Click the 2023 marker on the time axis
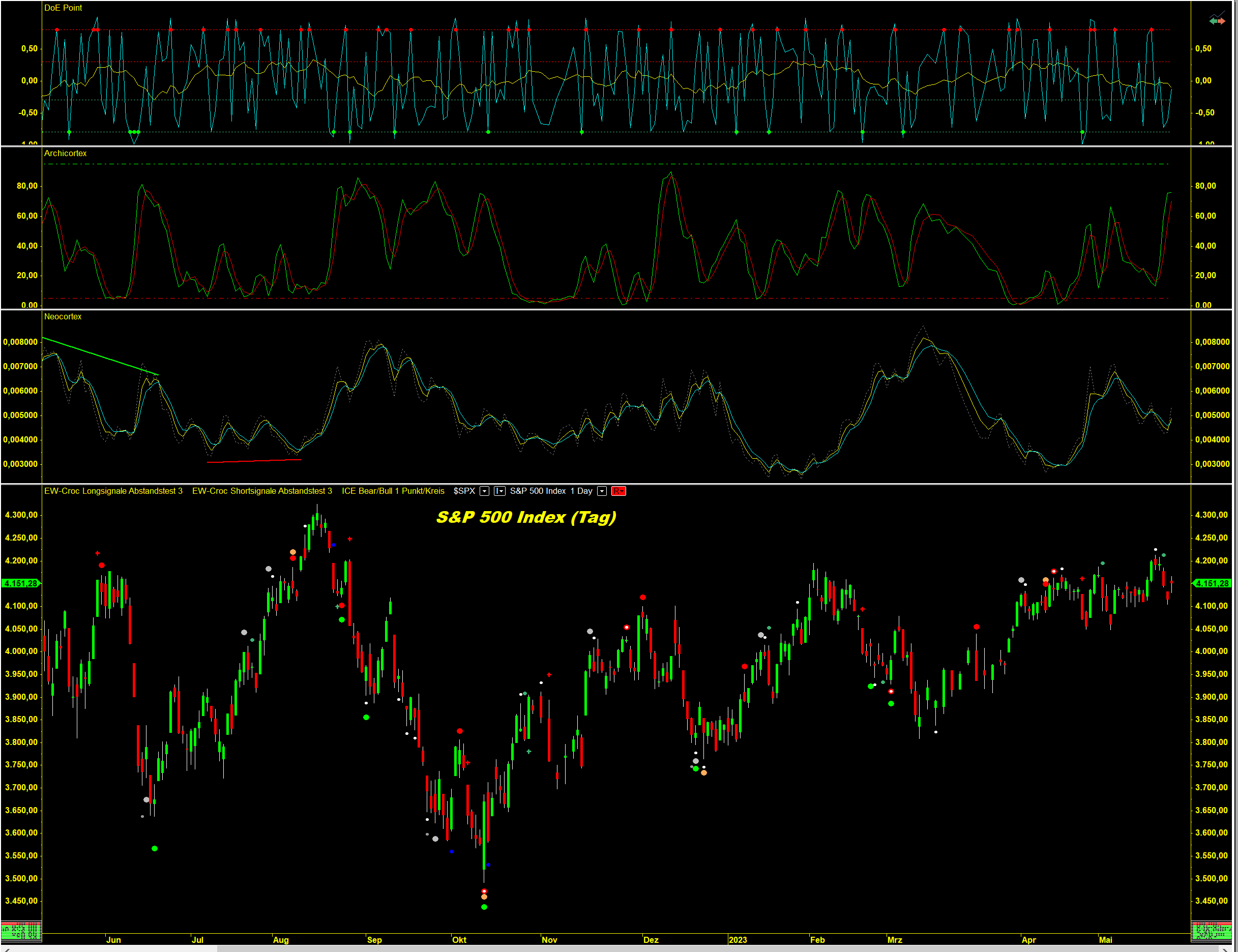Image resolution: width=1238 pixels, height=952 pixels. (x=737, y=939)
